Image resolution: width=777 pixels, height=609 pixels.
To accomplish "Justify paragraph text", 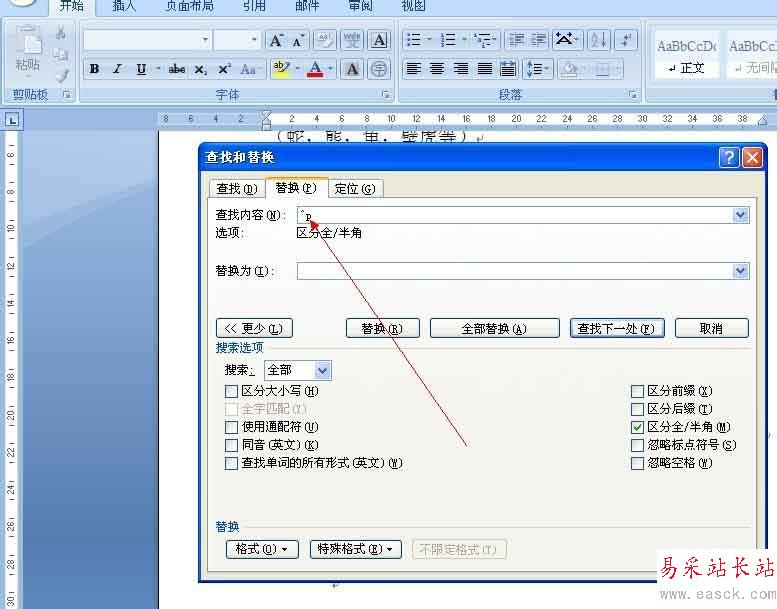I will (x=484, y=69).
